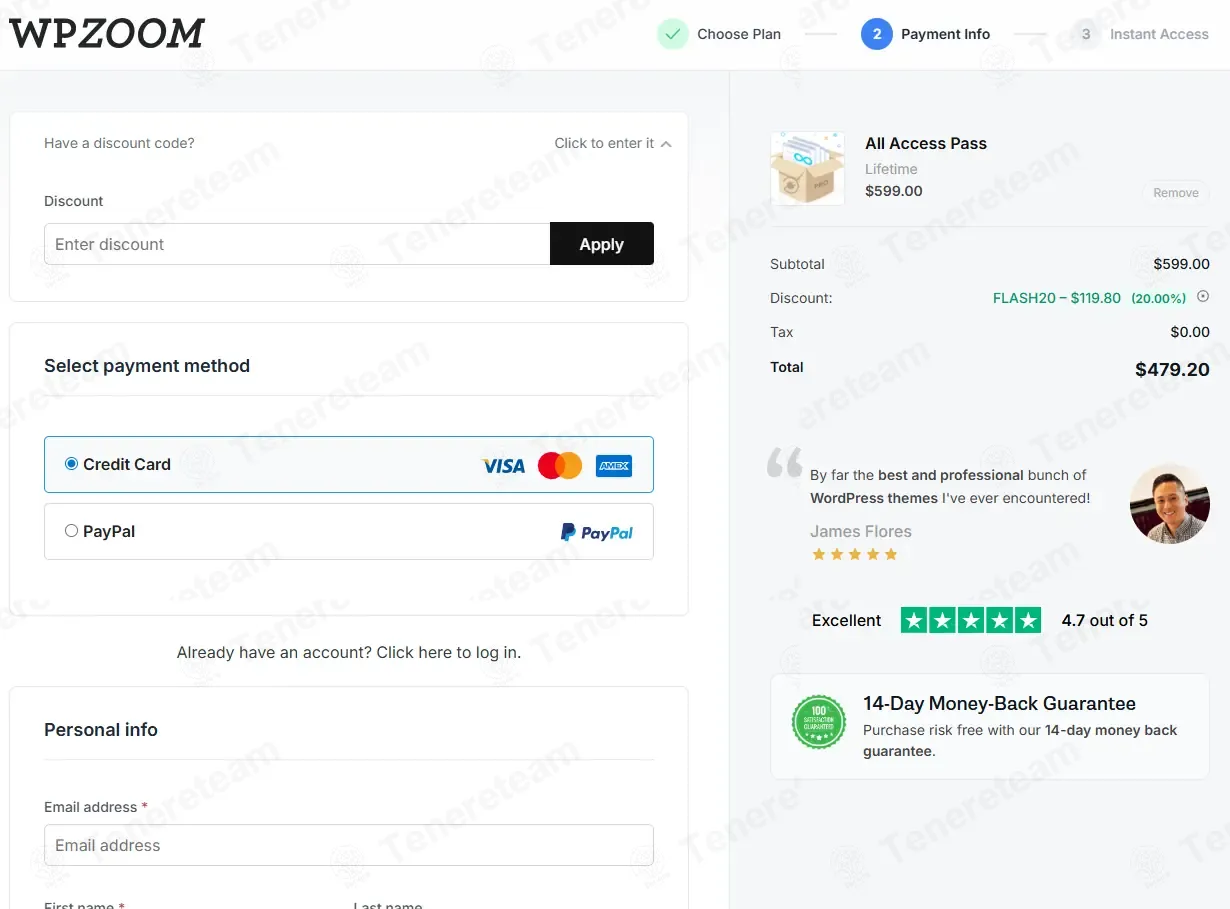1230x909 pixels.
Task: Collapse discount code section with chevron
Action: point(666,144)
